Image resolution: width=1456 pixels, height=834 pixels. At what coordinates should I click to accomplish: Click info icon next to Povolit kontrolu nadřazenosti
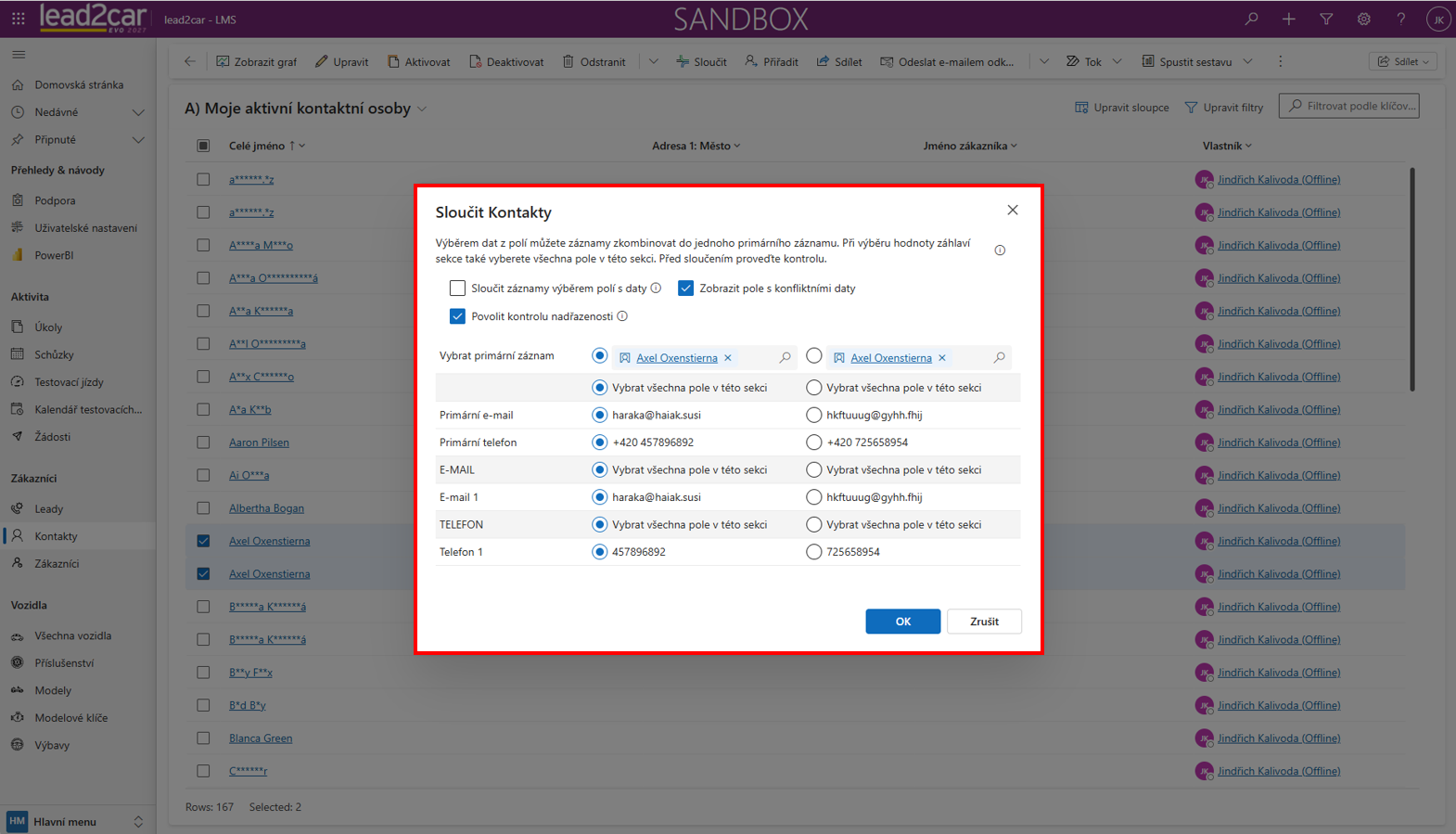[x=622, y=316]
